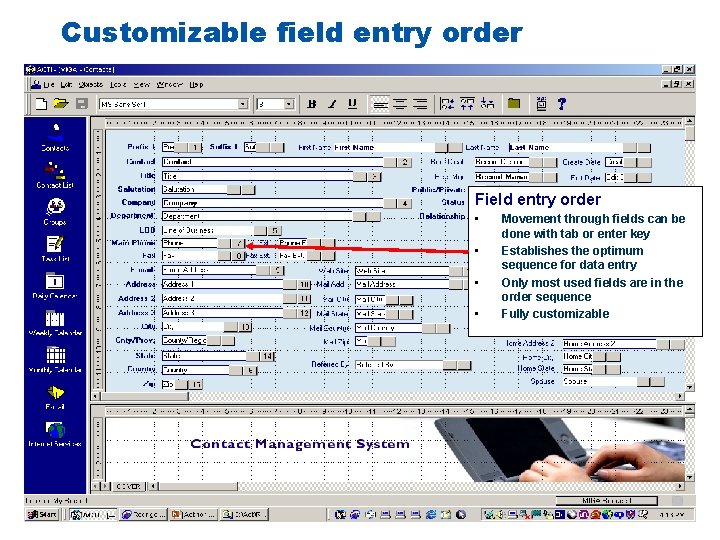The height and width of the screenshot is (540, 720).
Task: Open the Edit menu
Action: pyautogui.click(x=66, y=84)
